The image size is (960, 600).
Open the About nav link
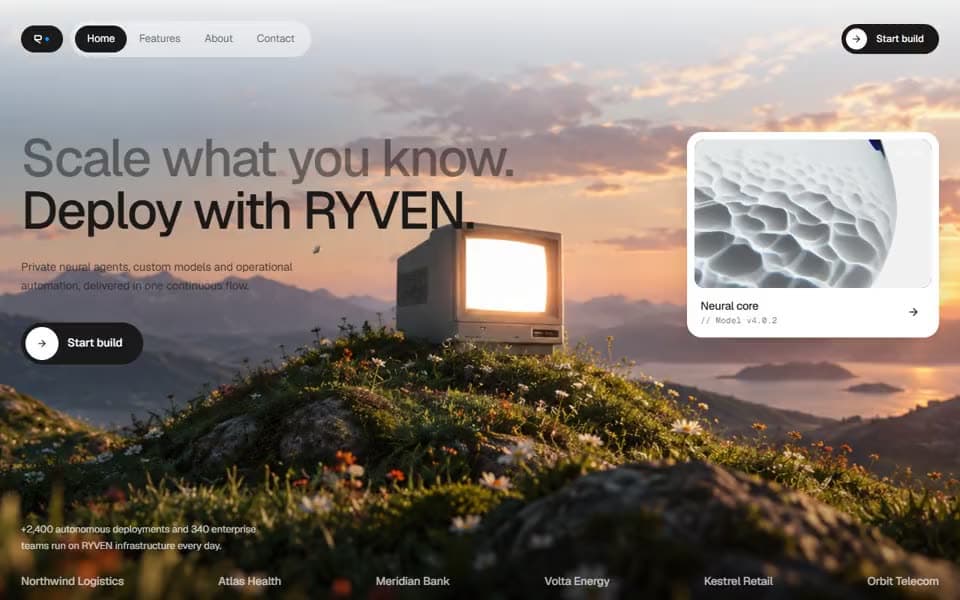(219, 39)
